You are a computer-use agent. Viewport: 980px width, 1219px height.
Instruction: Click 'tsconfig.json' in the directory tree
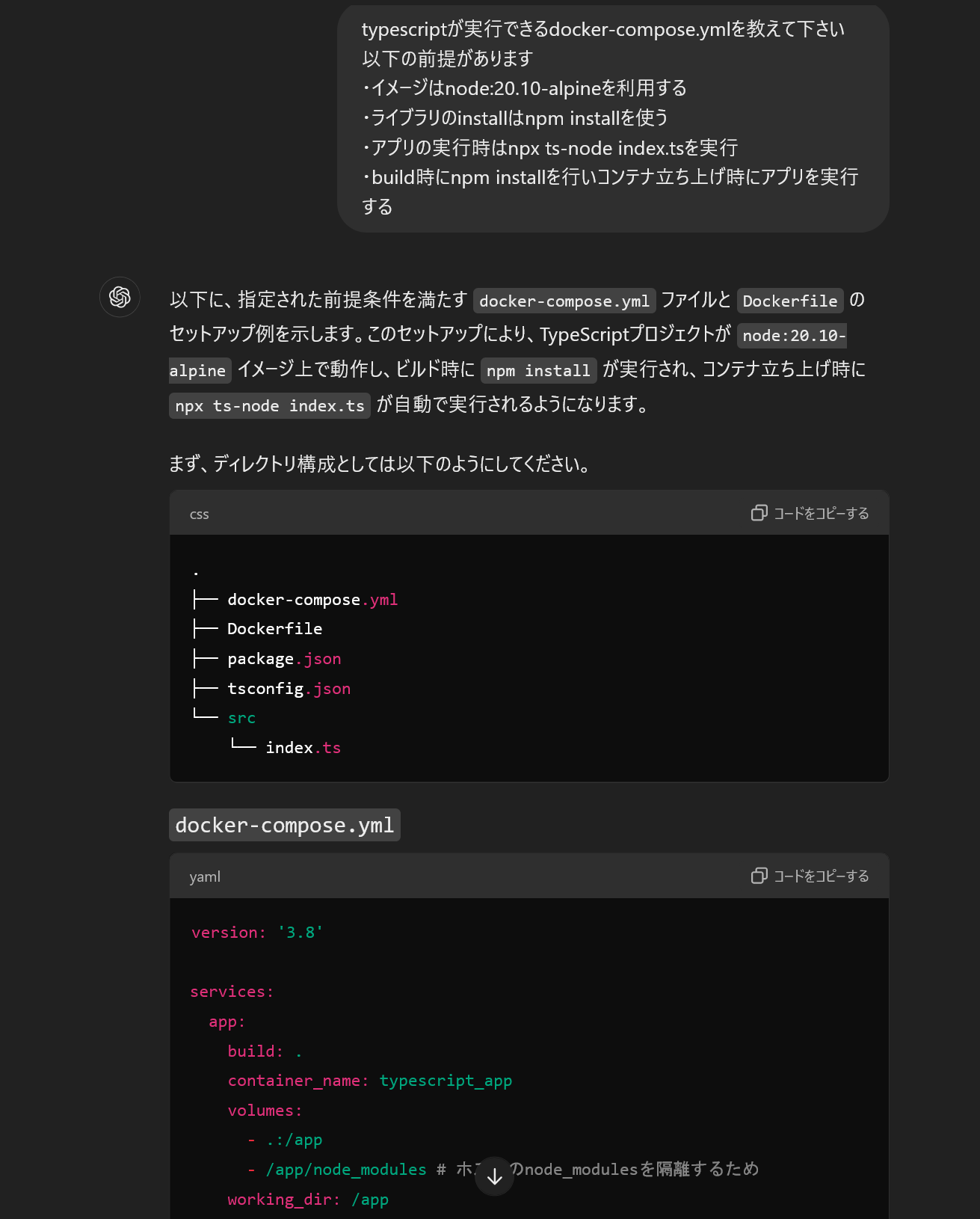(289, 689)
